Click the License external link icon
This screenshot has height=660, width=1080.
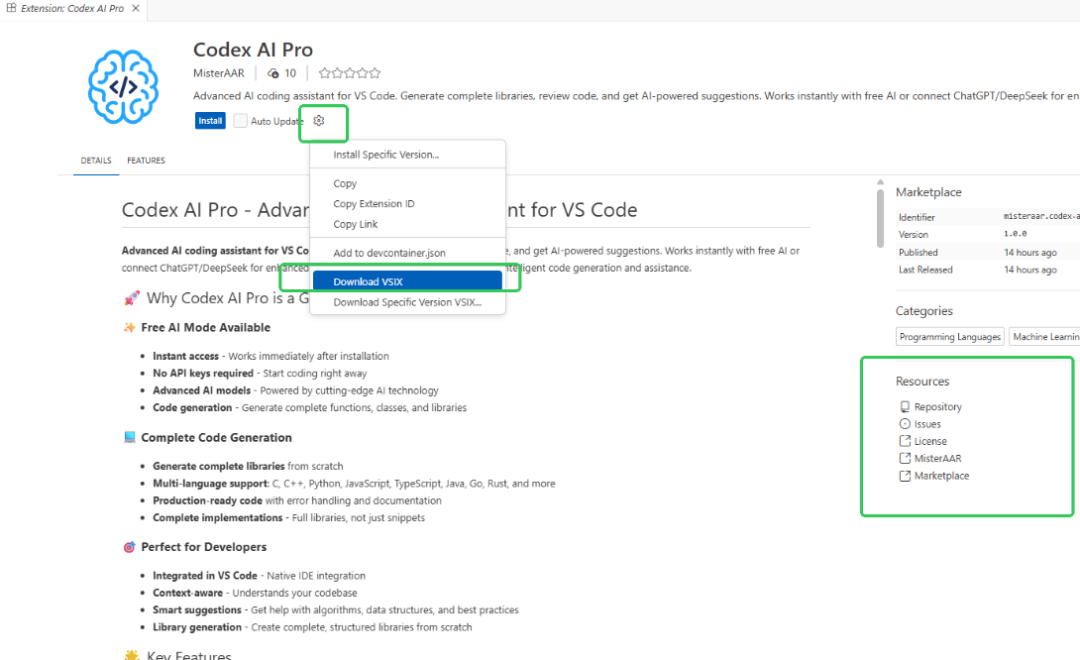pos(905,441)
